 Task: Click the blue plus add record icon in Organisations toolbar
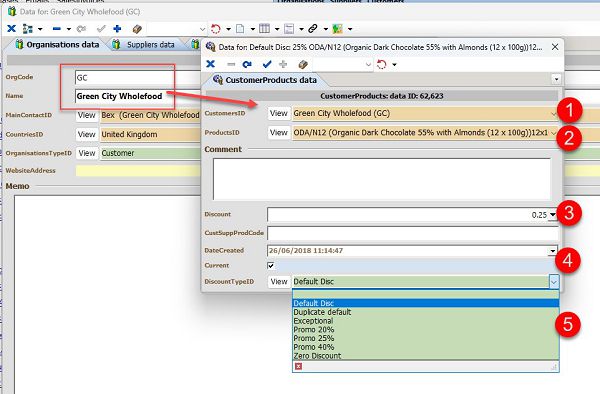(x=117, y=29)
